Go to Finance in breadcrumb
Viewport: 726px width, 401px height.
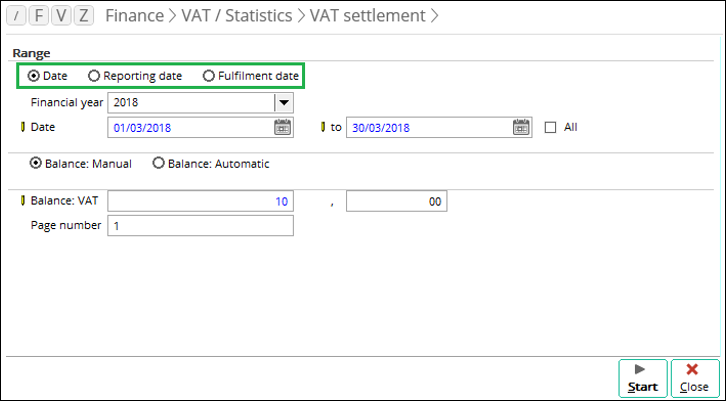[135, 16]
